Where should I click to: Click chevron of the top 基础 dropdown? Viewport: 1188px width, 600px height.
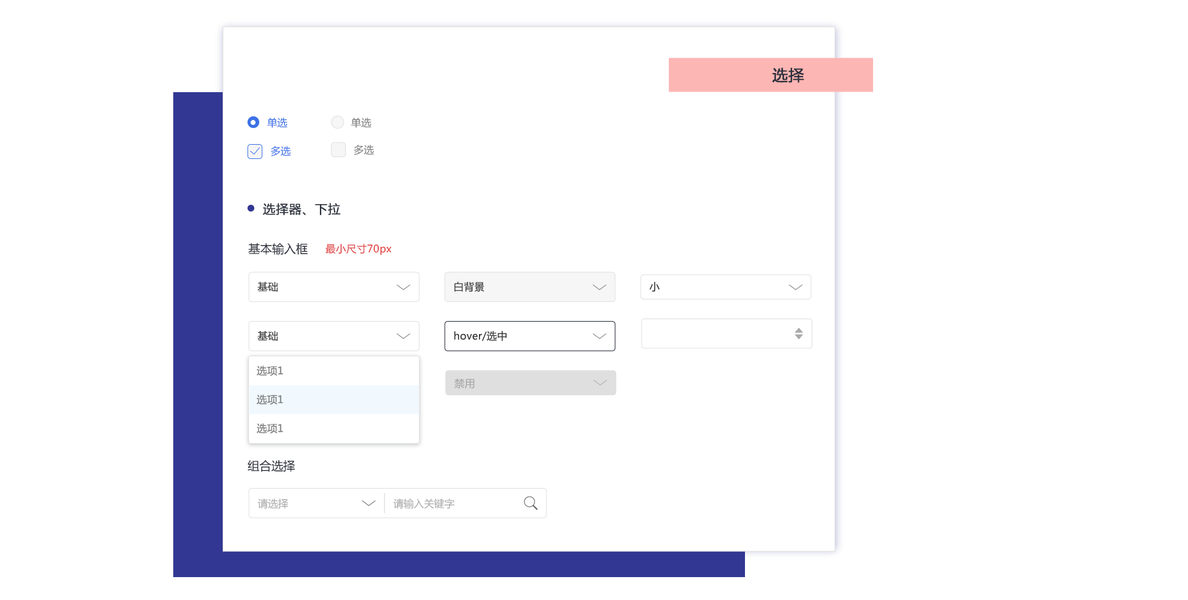click(403, 287)
